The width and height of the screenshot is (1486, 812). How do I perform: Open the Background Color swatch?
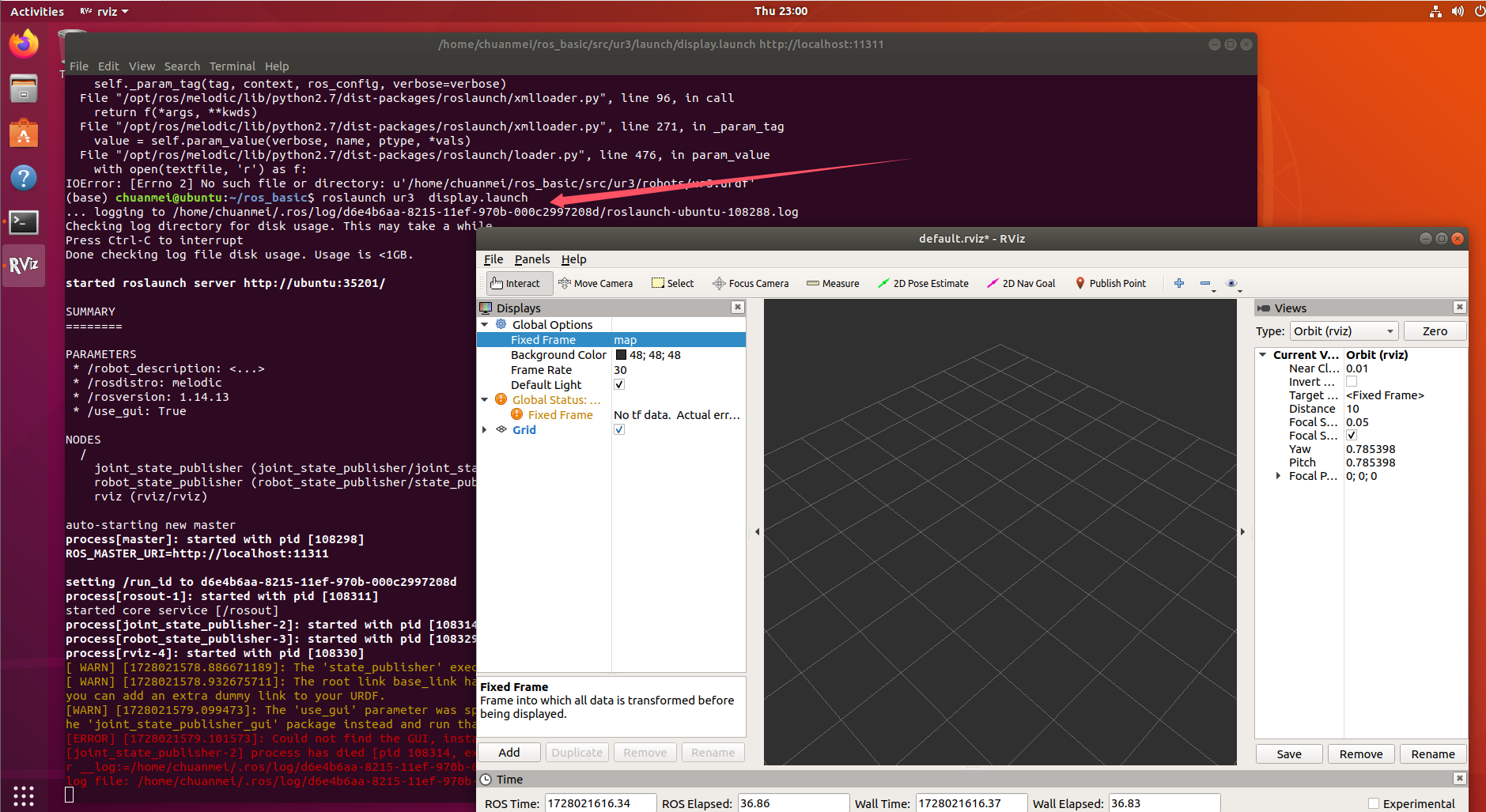point(622,354)
